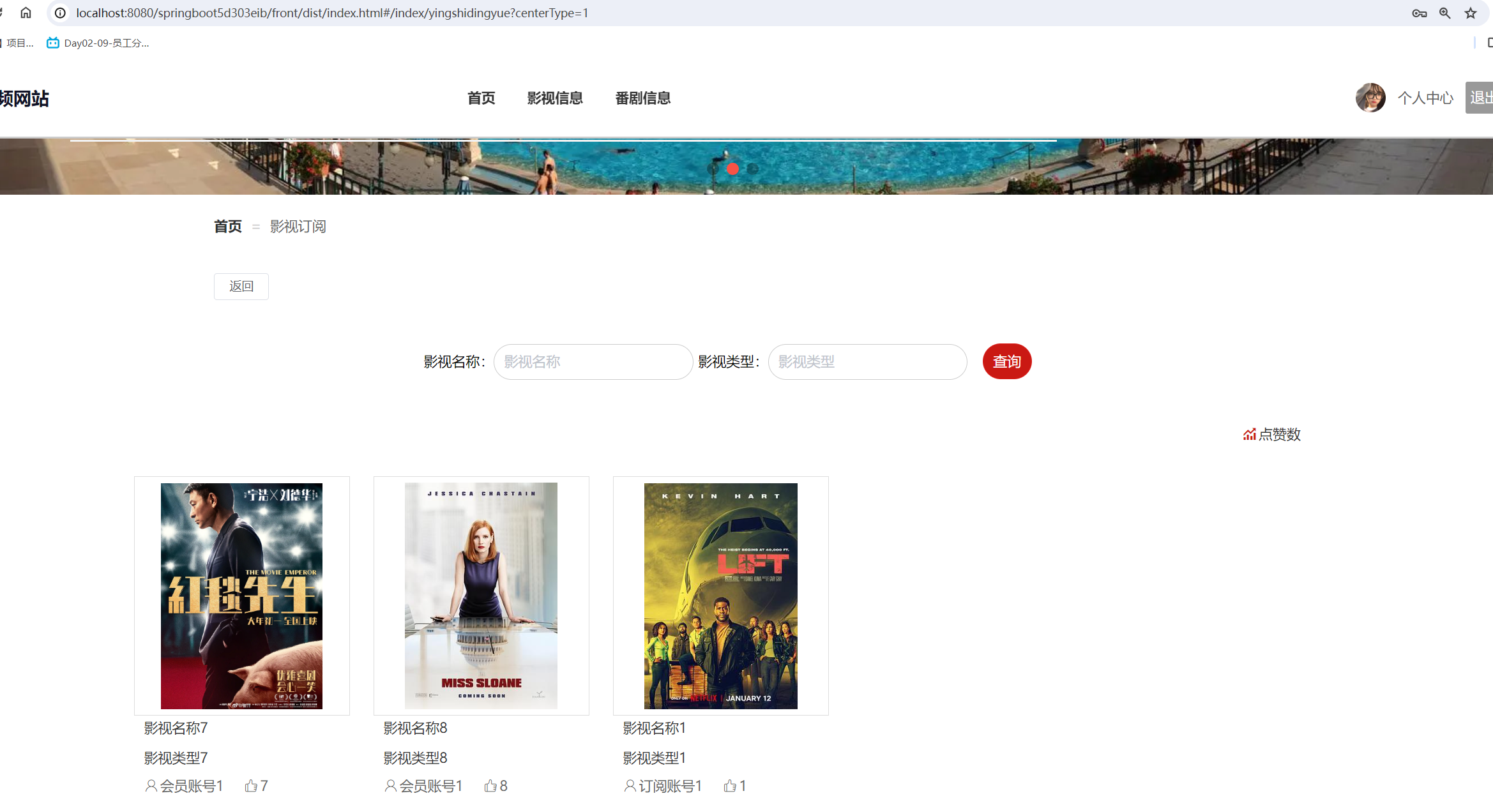Click the like icon beside count 1 on 影视名称1
The width and height of the screenshot is (1493, 812).
point(730,785)
